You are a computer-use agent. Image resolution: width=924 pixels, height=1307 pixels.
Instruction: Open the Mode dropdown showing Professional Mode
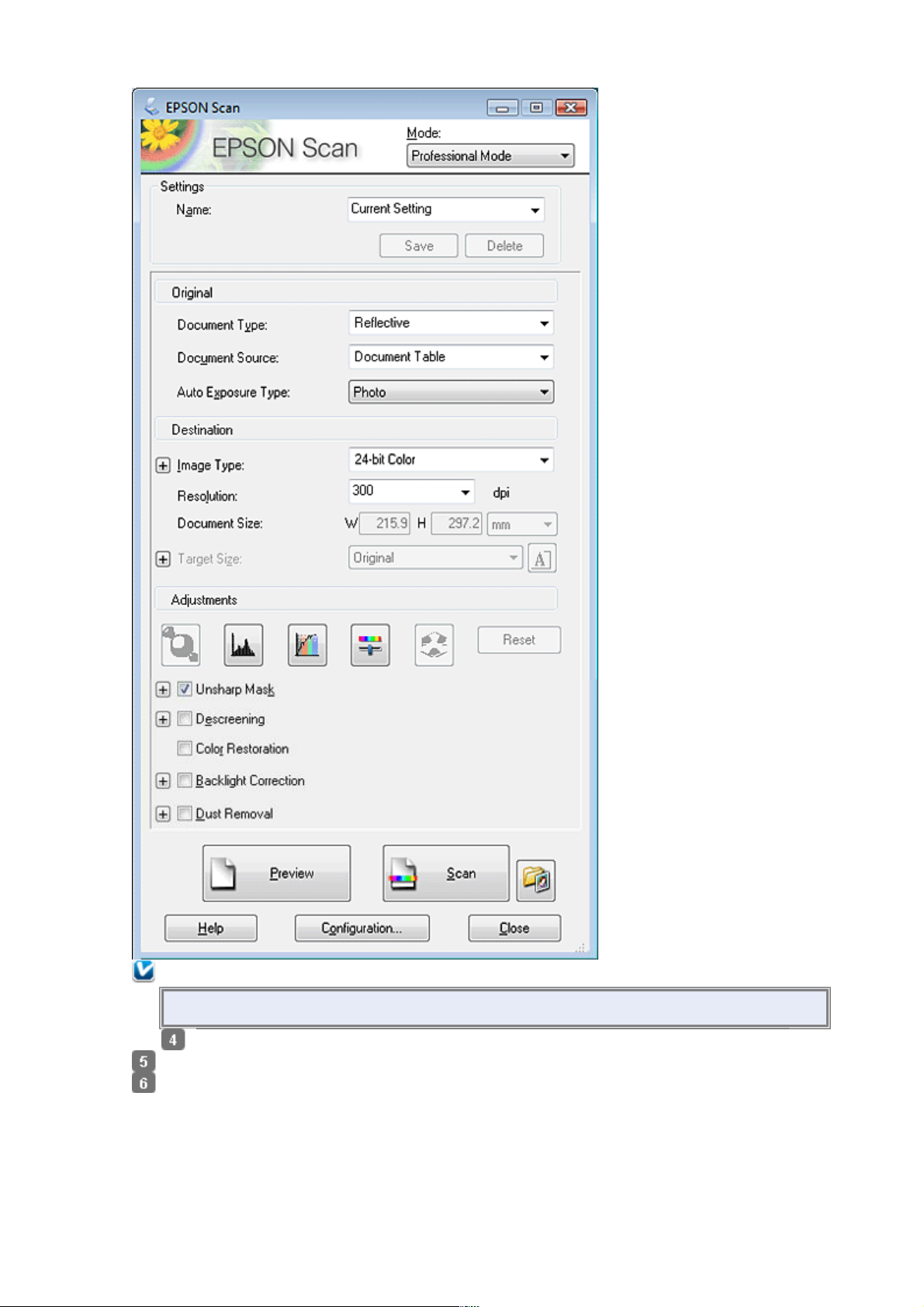tap(490, 156)
